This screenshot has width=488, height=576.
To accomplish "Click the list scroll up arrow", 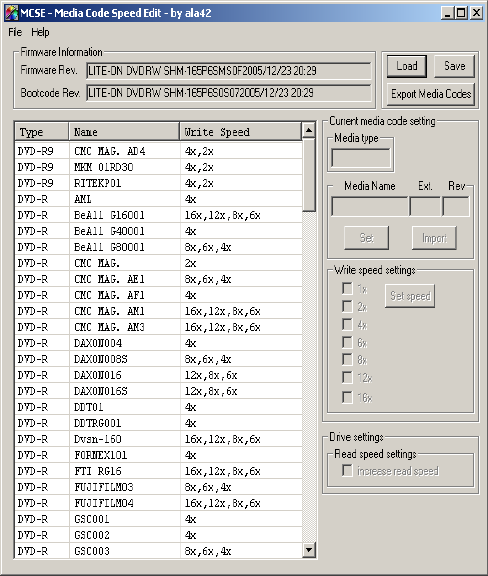I will (x=309, y=130).
